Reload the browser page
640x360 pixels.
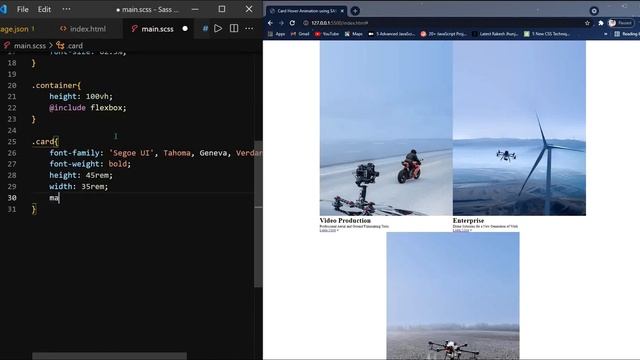292,23
